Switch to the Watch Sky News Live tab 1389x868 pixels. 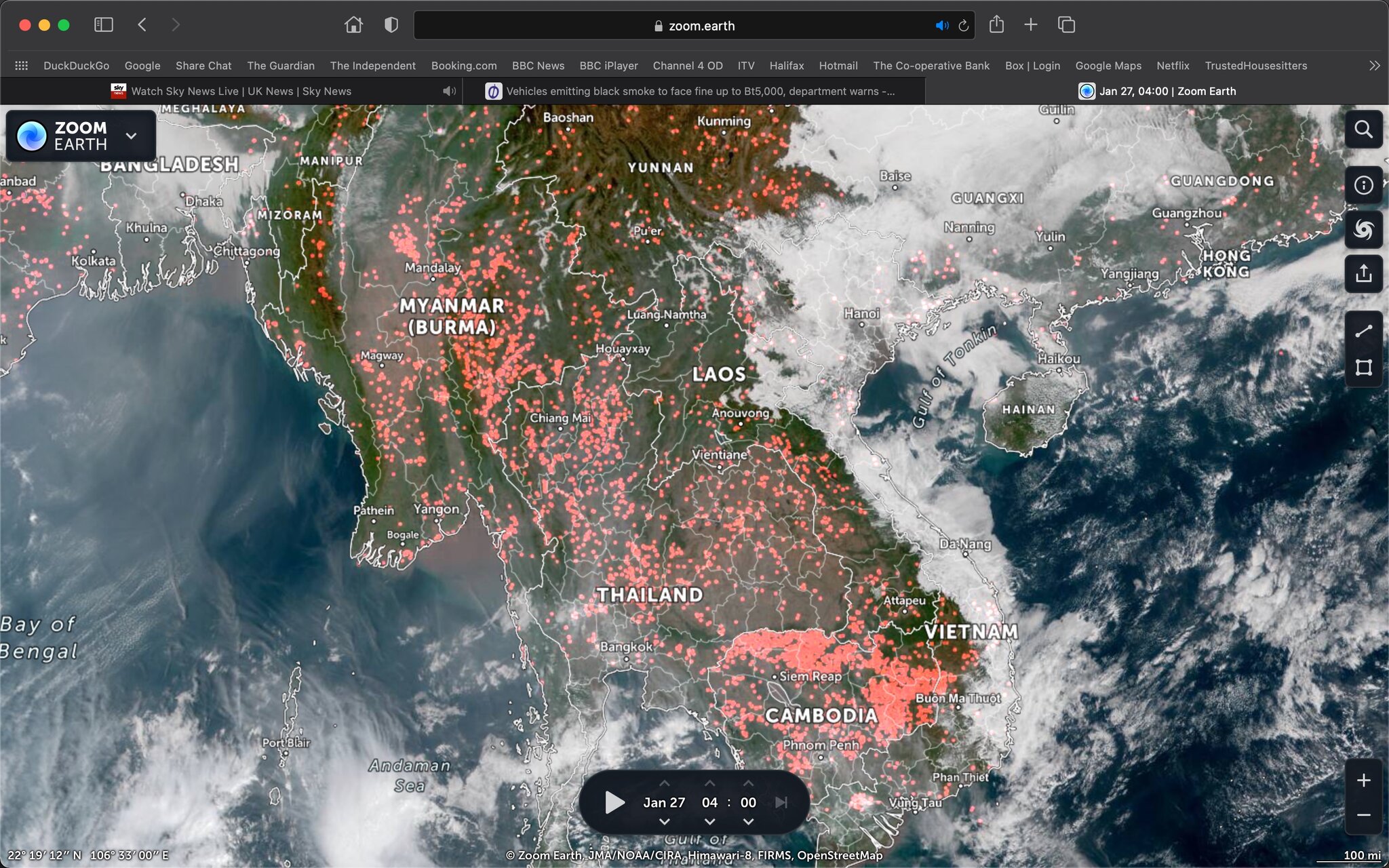[x=241, y=91]
